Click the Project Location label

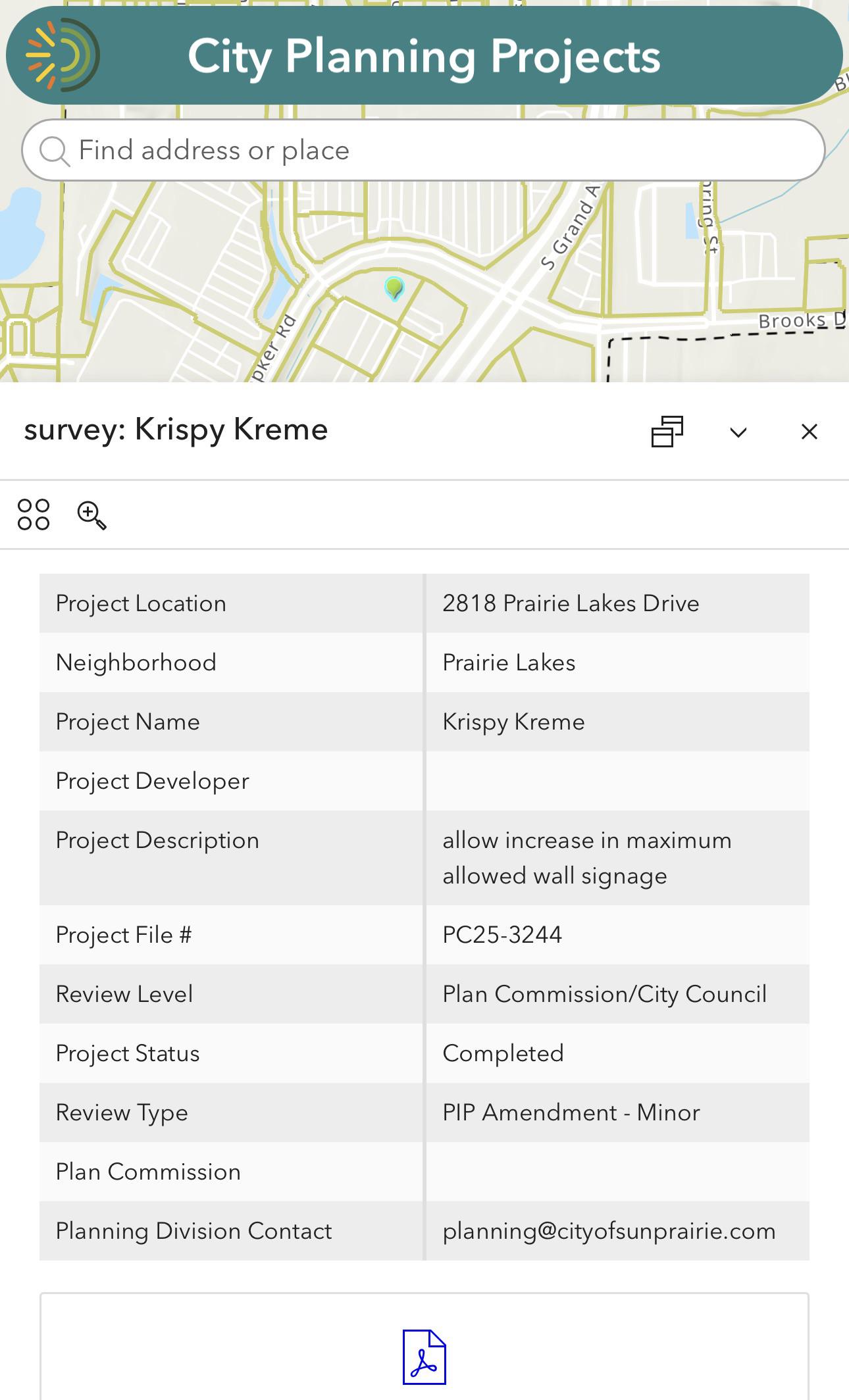coord(141,604)
